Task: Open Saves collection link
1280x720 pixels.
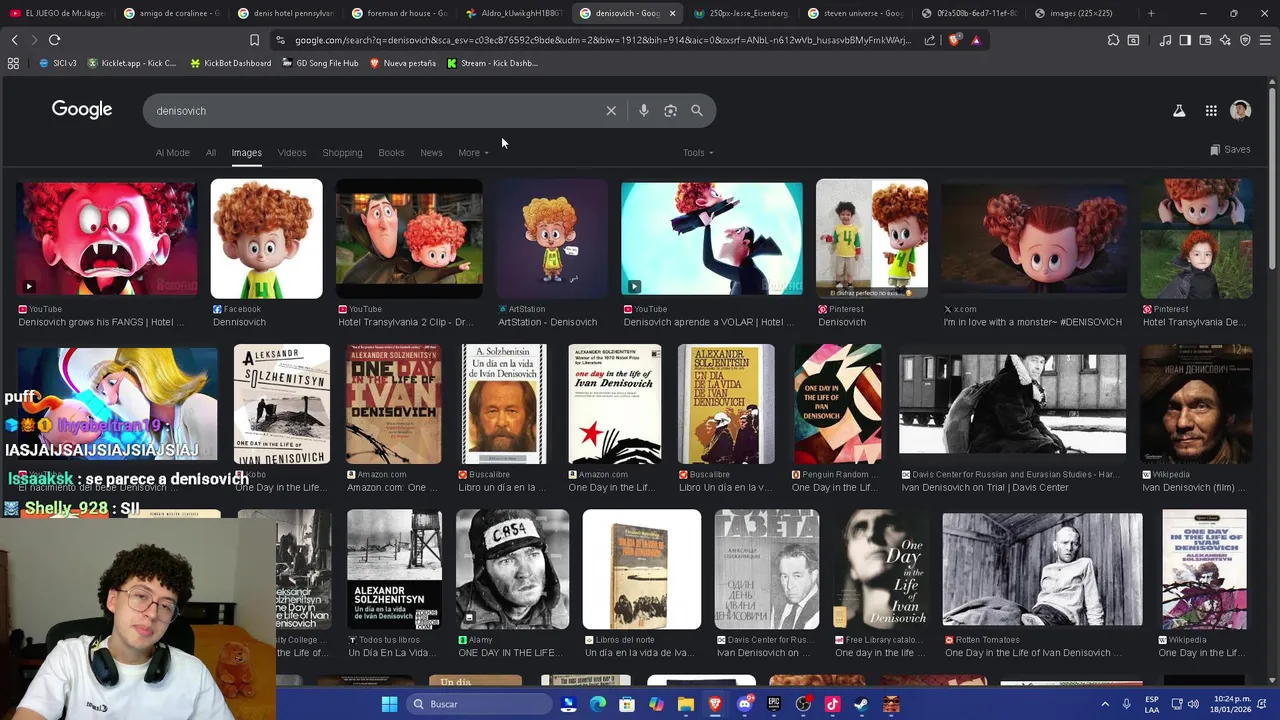Action: (x=1230, y=150)
